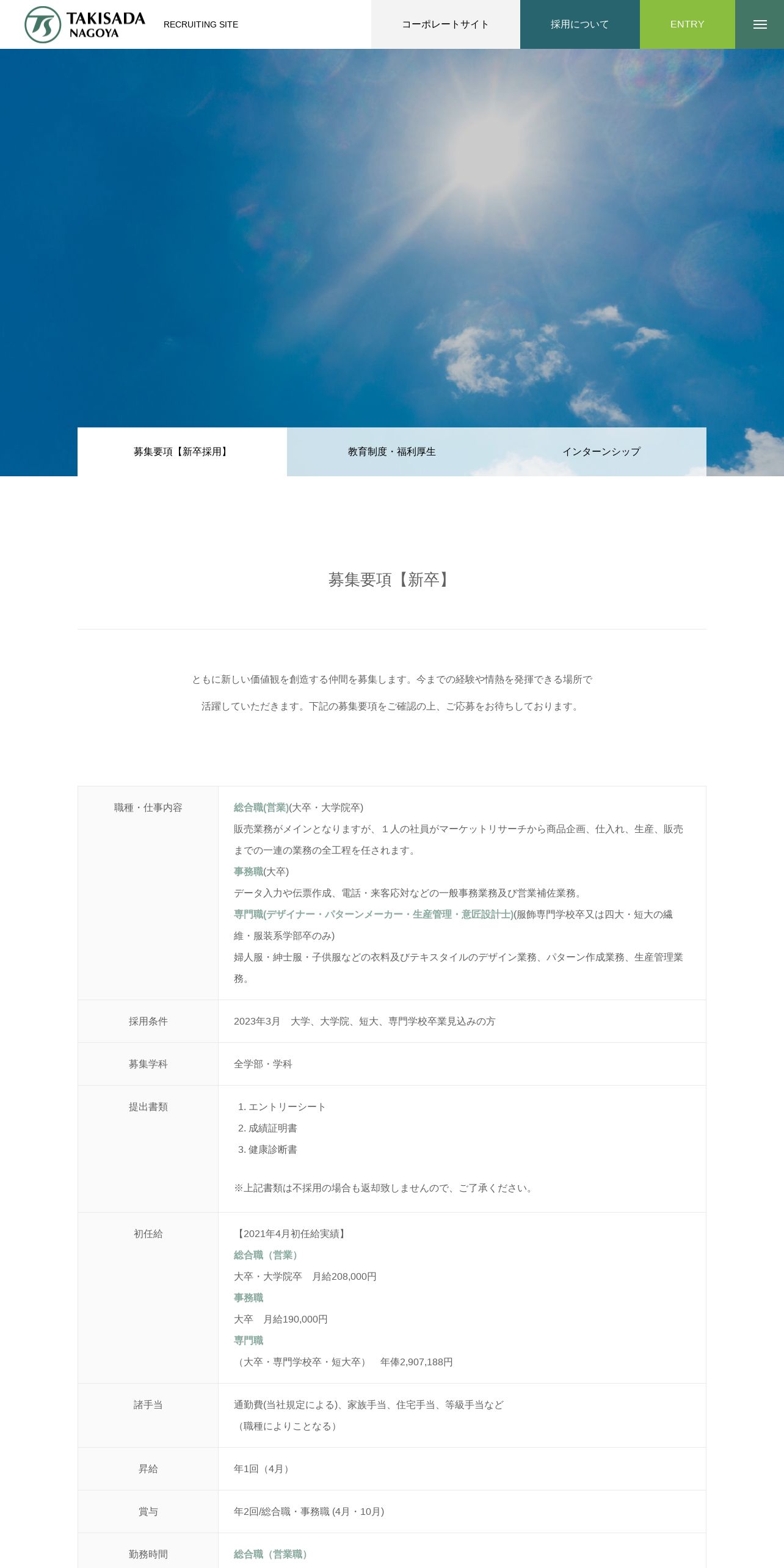Click the 月給208,000円 salary line
784x1568 pixels.
tap(305, 1277)
